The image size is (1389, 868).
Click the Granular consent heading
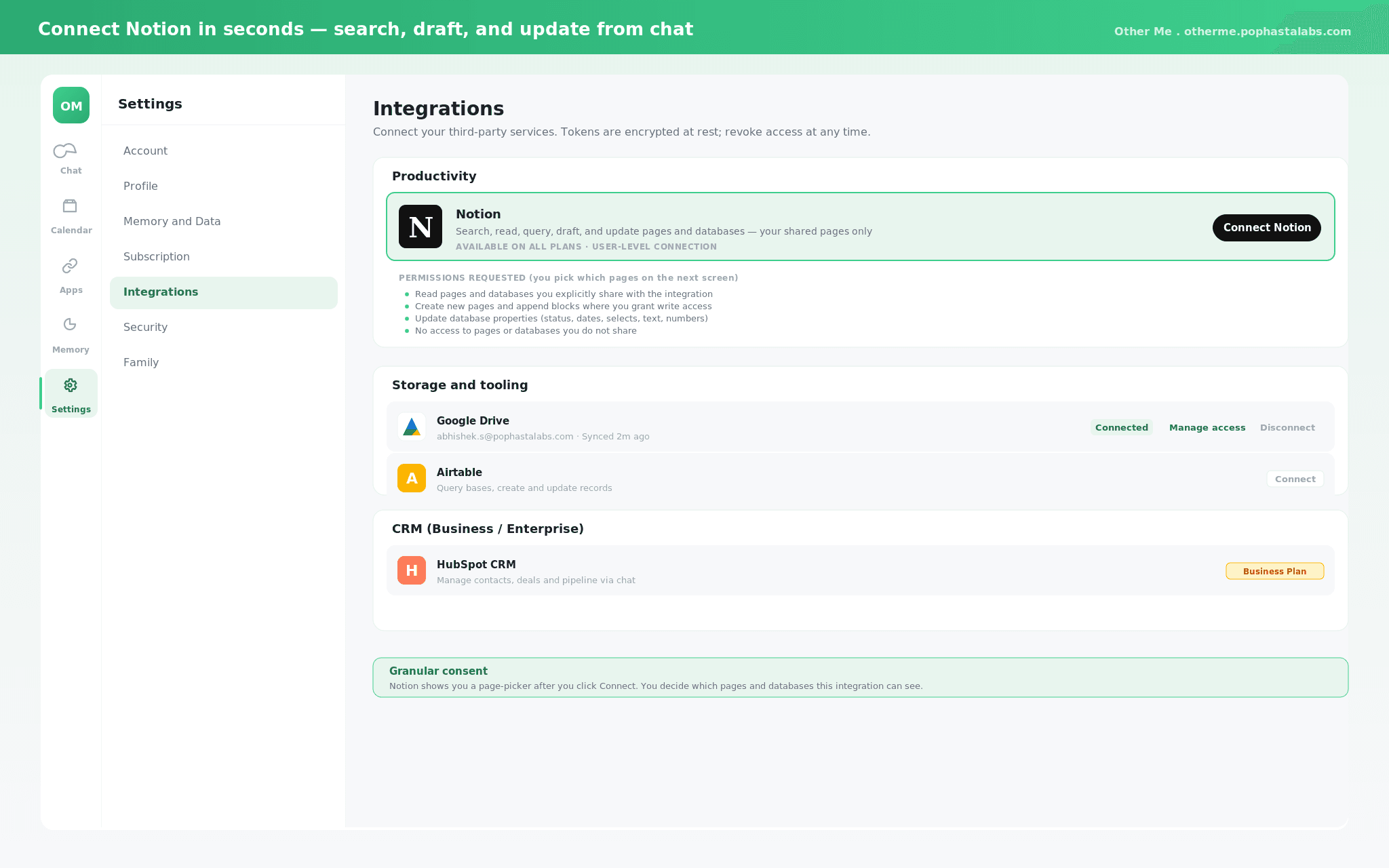438,671
